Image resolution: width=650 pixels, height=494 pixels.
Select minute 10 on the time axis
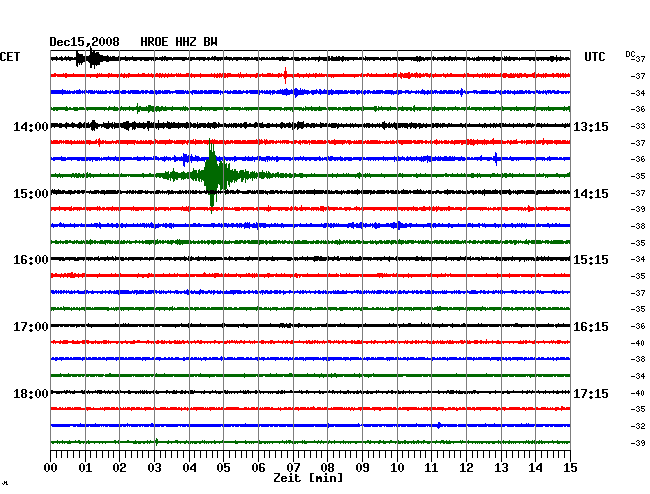pos(397,468)
